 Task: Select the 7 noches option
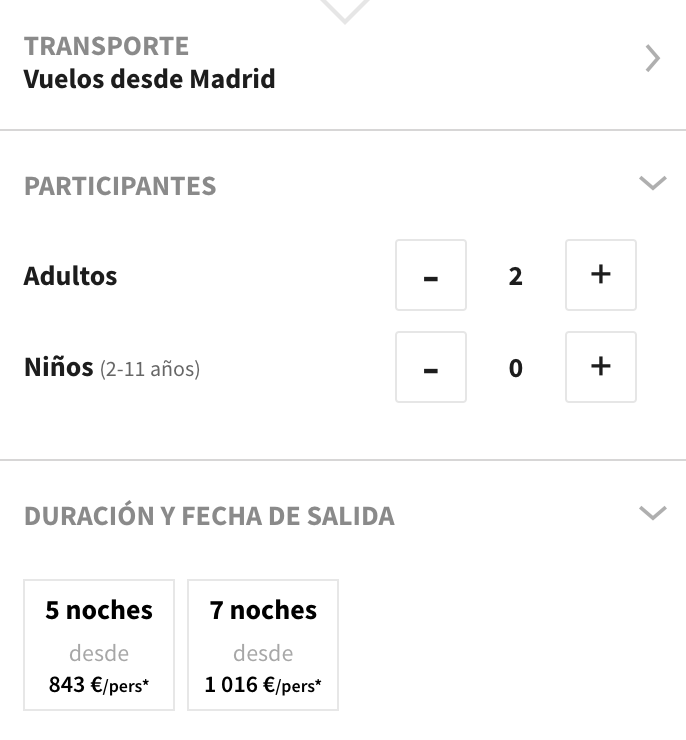coord(263,645)
